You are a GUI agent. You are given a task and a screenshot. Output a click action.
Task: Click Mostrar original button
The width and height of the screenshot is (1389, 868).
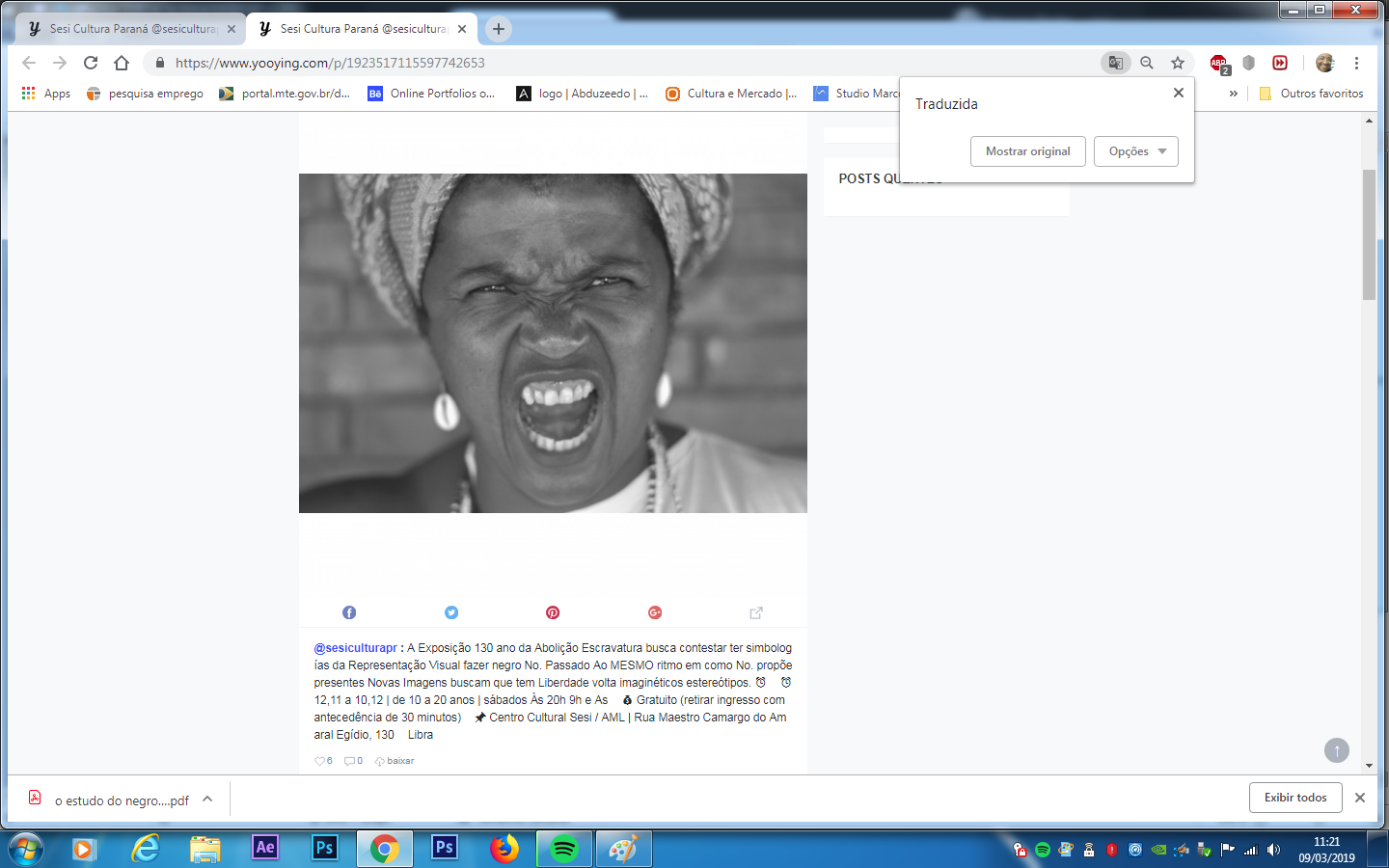click(x=1027, y=151)
